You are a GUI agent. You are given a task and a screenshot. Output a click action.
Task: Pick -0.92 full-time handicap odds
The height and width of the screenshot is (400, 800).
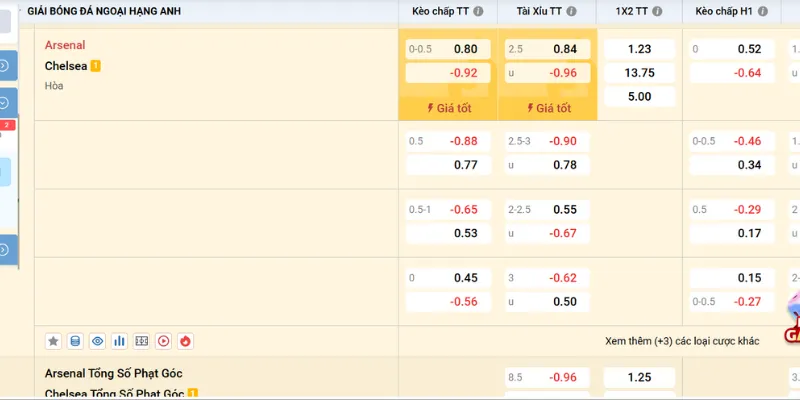(x=448, y=73)
